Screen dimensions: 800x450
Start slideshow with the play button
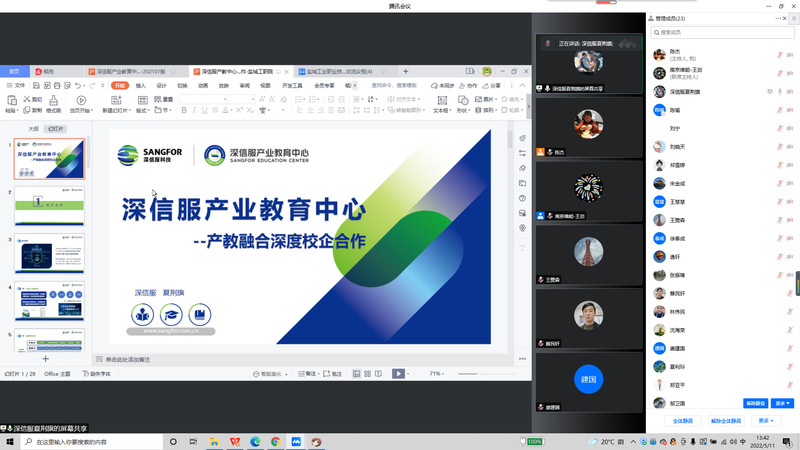pyautogui.click(x=398, y=374)
